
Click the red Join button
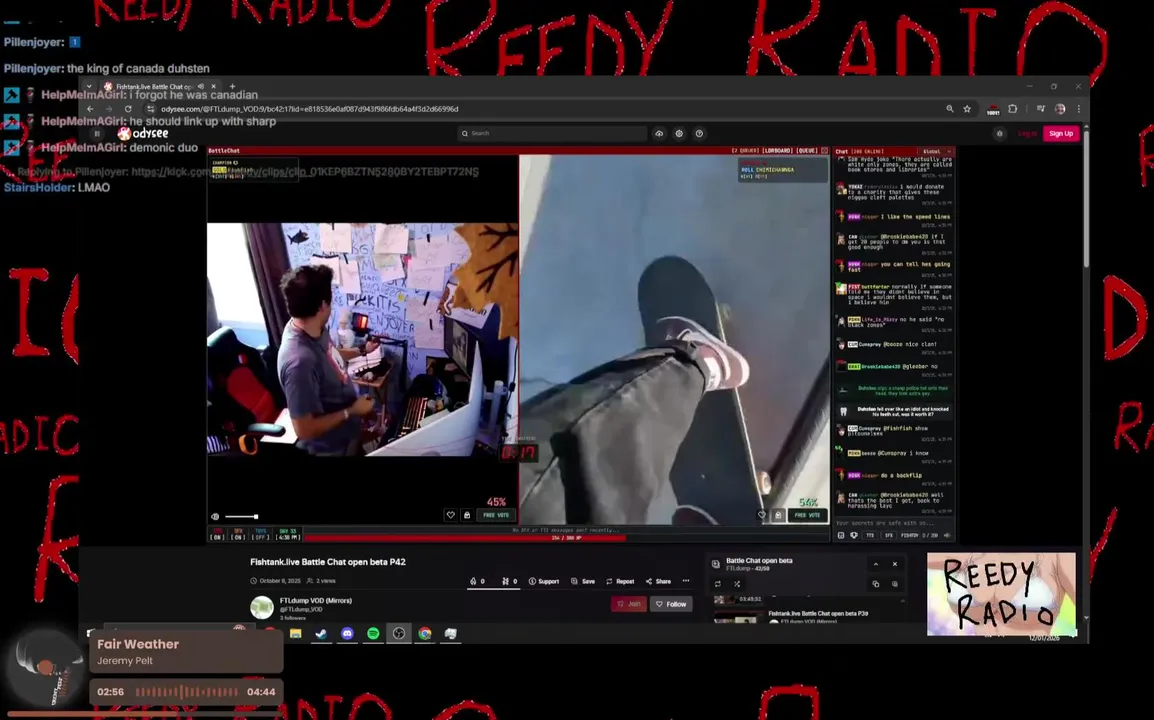click(629, 604)
